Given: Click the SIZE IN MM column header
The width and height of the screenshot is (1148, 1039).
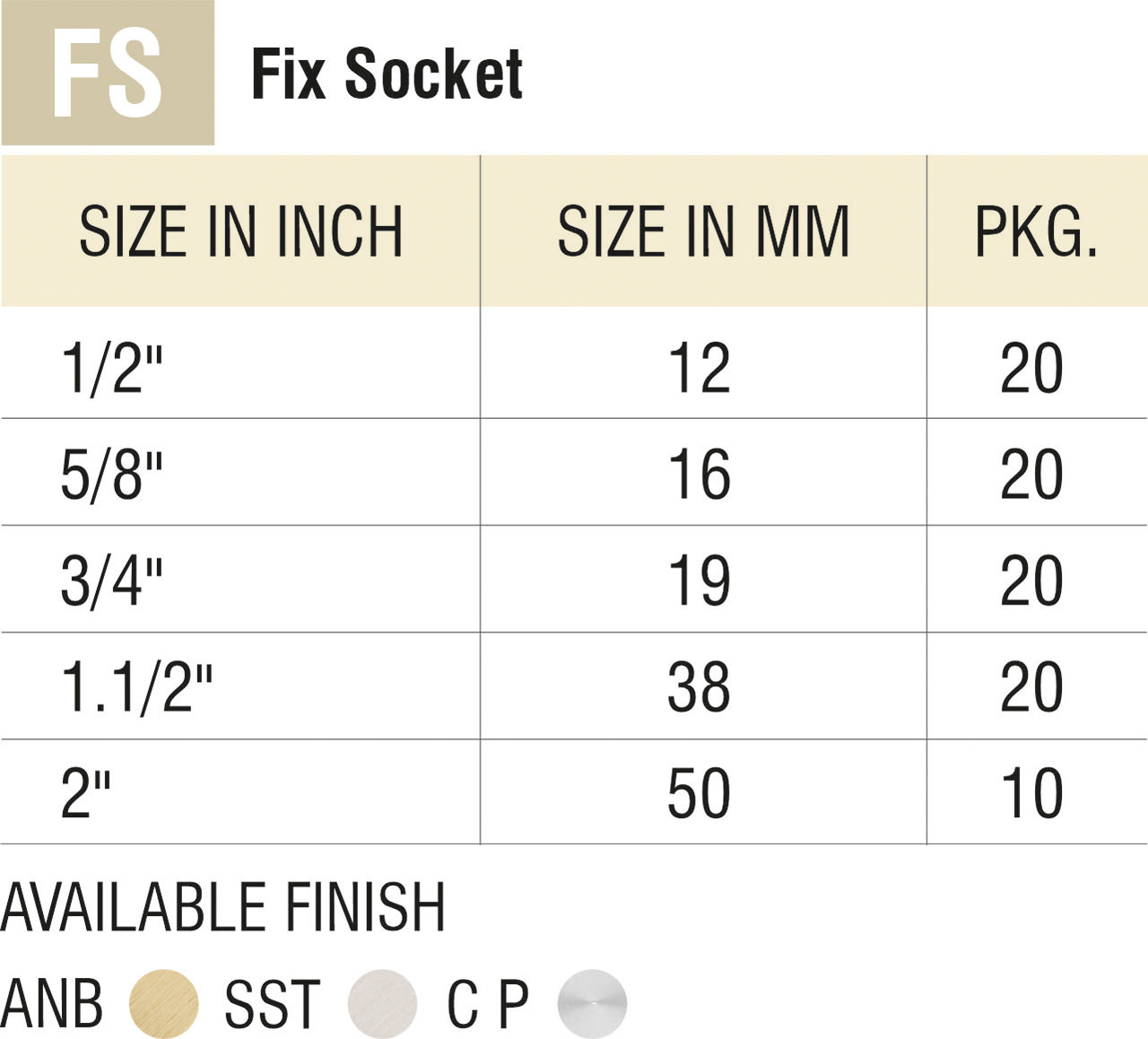Looking at the screenshot, I should click(703, 232).
